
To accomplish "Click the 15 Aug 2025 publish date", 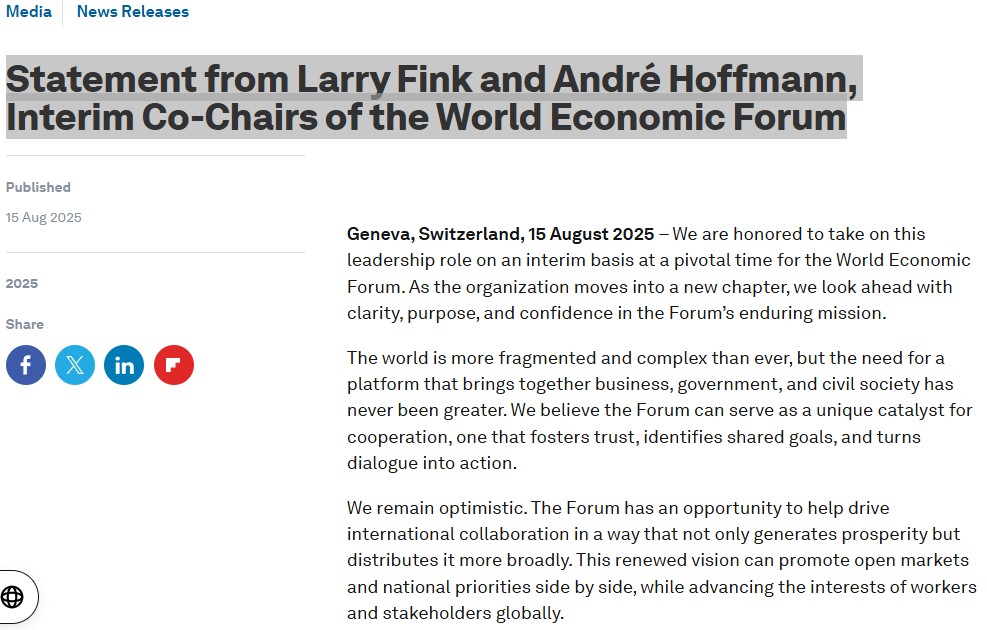I will pos(43,217).
